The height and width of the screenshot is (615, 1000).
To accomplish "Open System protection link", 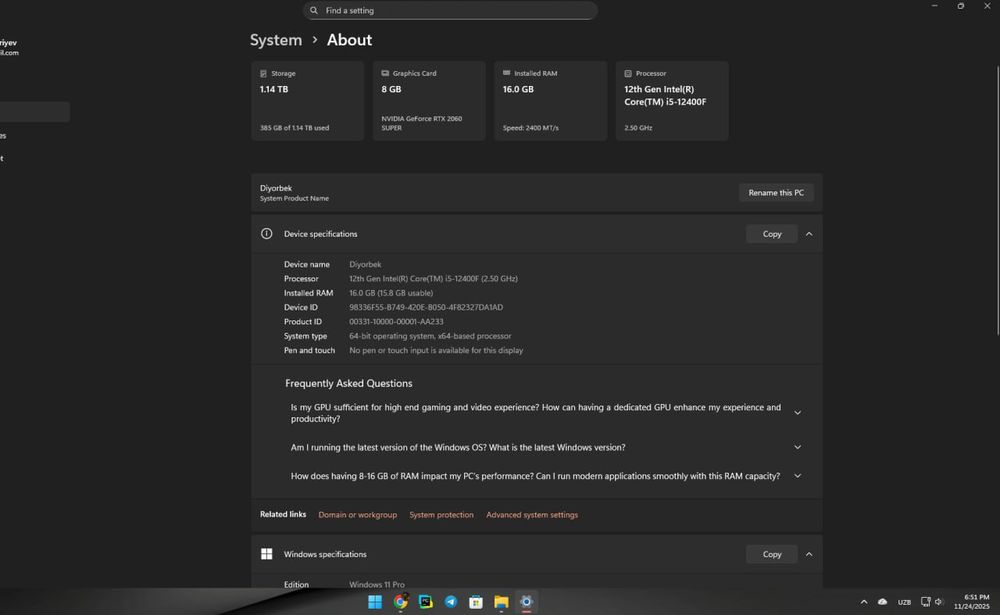I will 441,515.
